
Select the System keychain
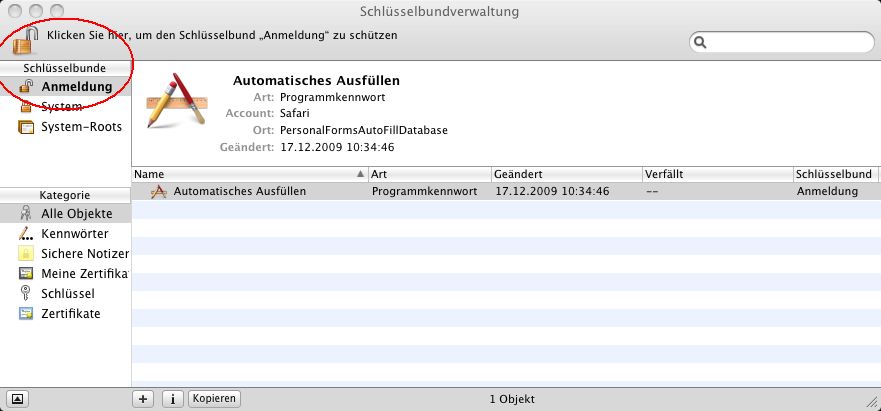click(61, 107)
